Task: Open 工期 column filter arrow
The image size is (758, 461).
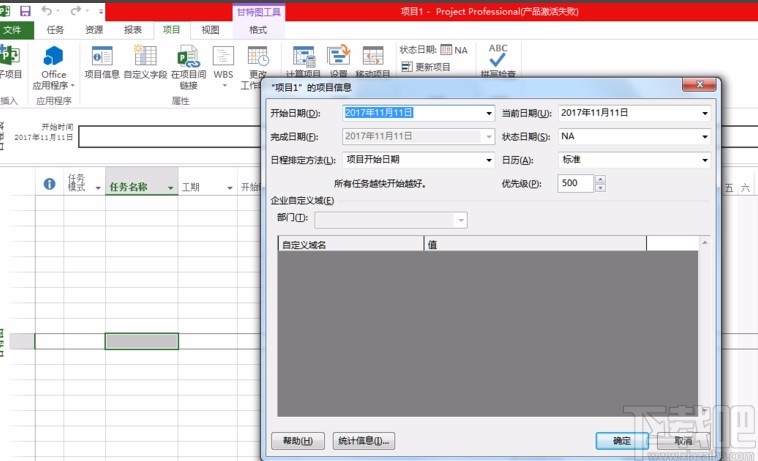Action: point(230,188)
